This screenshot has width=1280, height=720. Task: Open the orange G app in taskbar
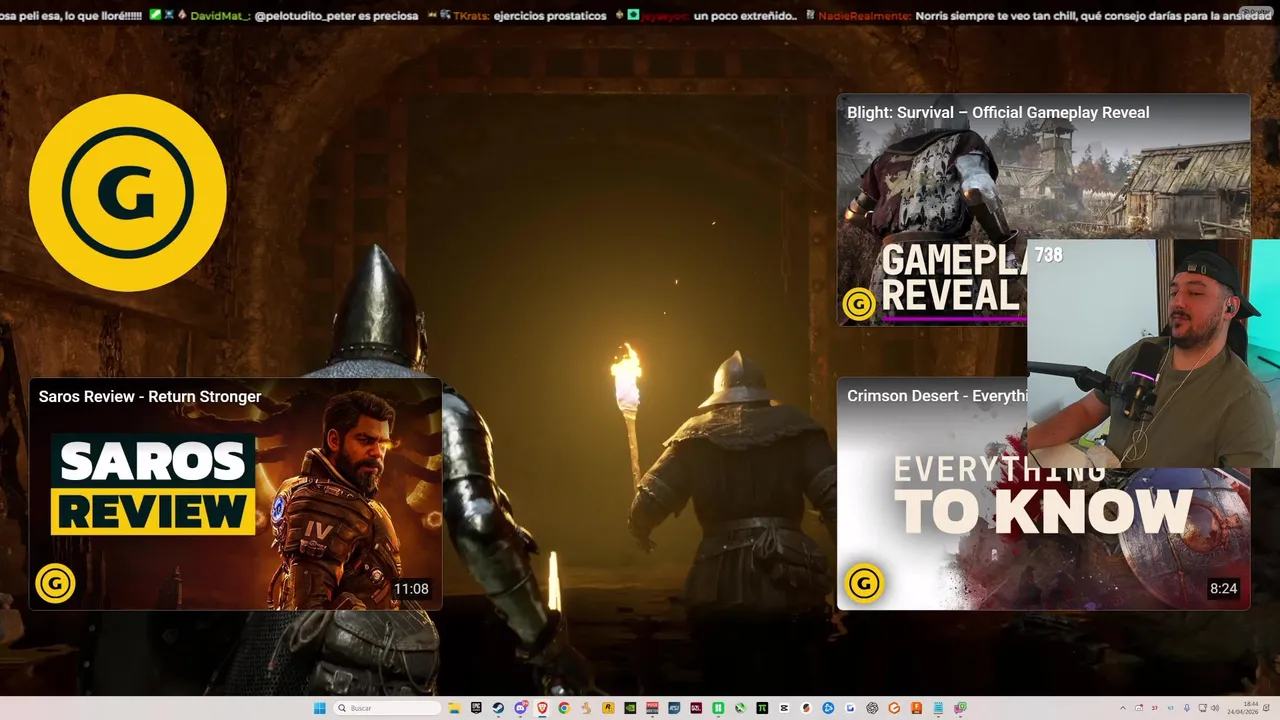point(895,708)
